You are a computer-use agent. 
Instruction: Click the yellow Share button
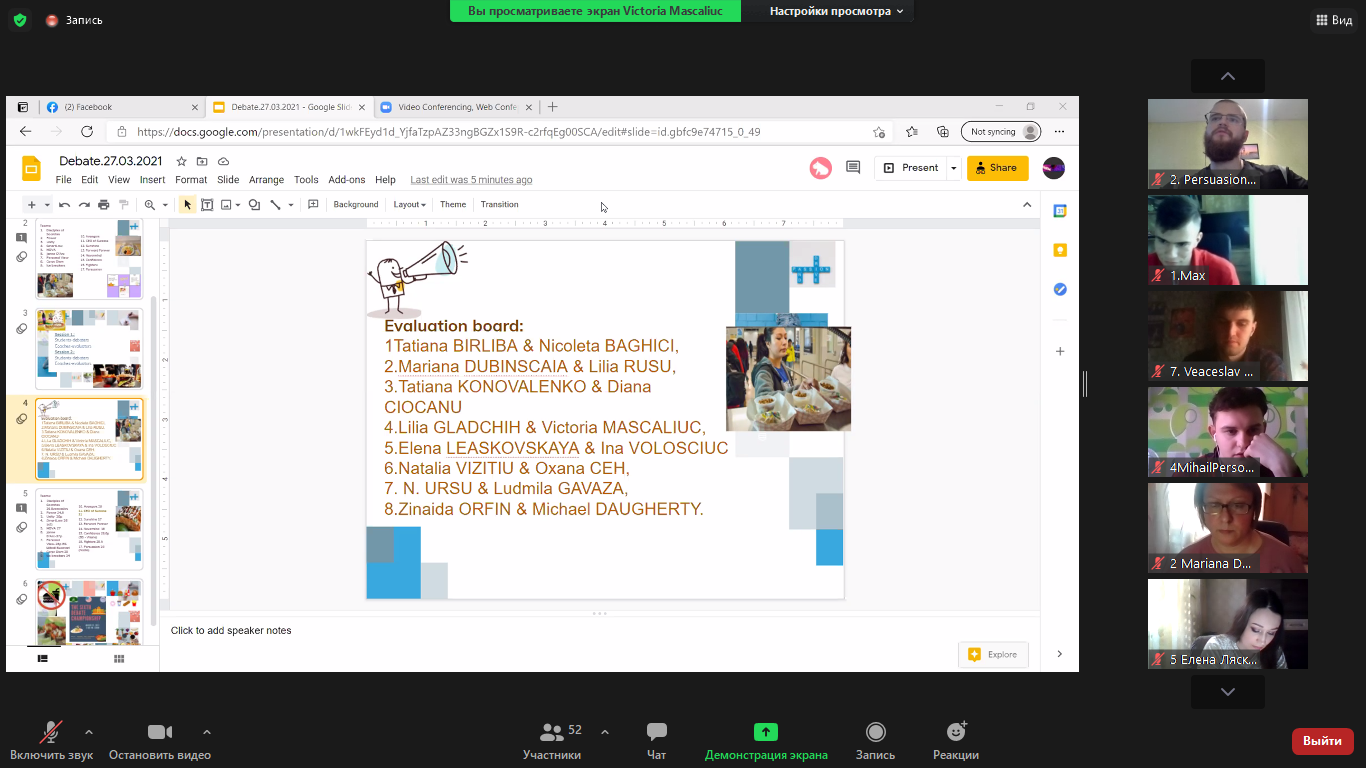pyautogui.click(x=997, y=168)
